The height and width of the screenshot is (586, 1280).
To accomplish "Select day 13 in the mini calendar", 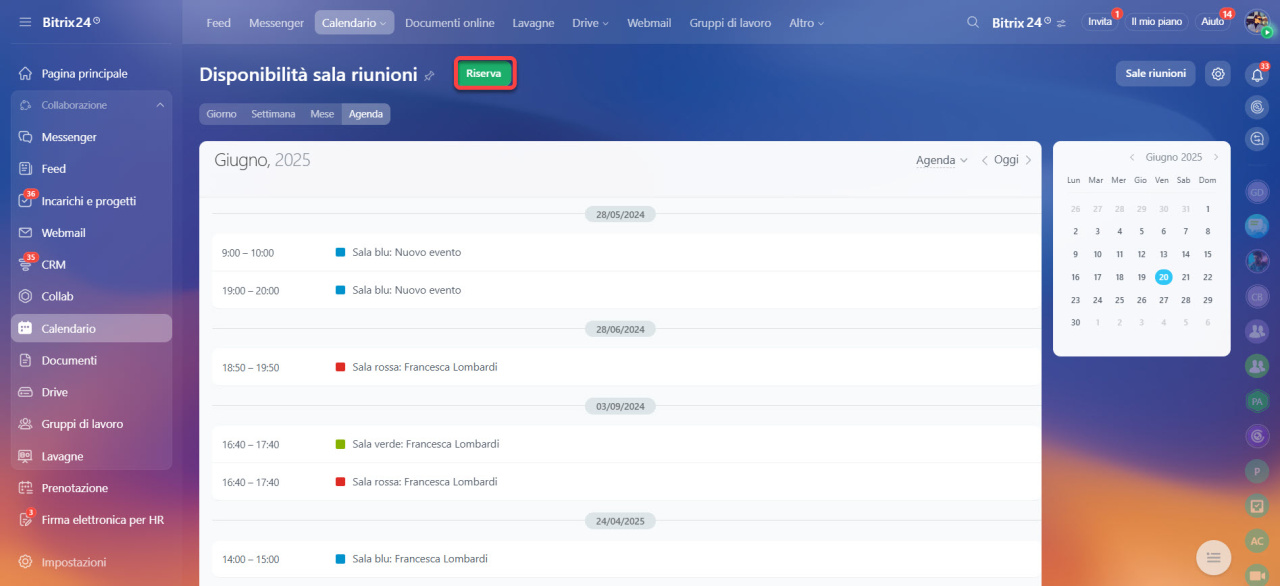I will pos(1163,254).
